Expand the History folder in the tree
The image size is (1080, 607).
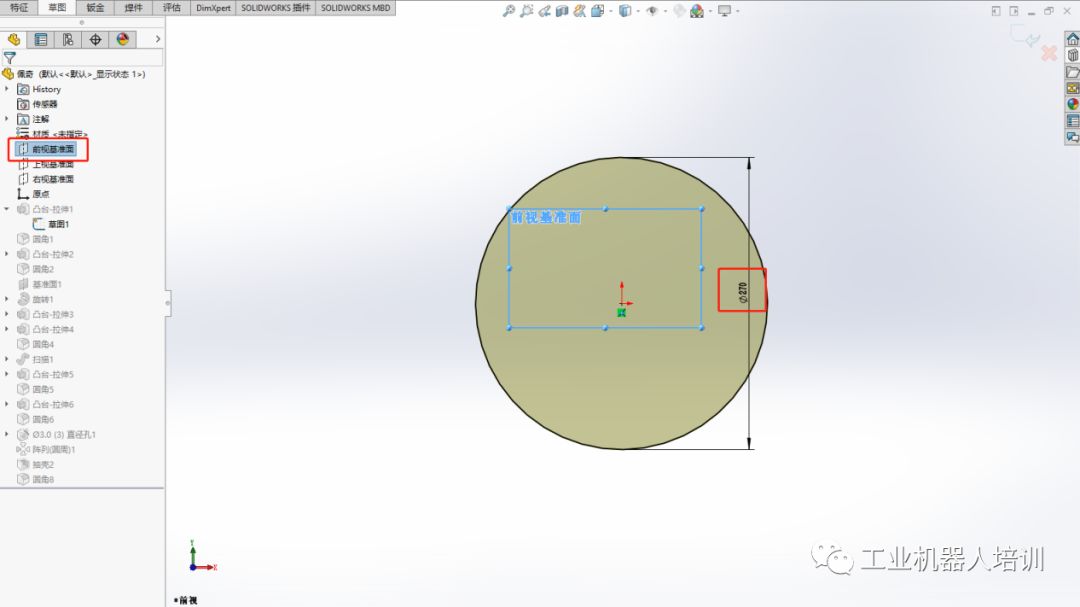pos(7,89)
